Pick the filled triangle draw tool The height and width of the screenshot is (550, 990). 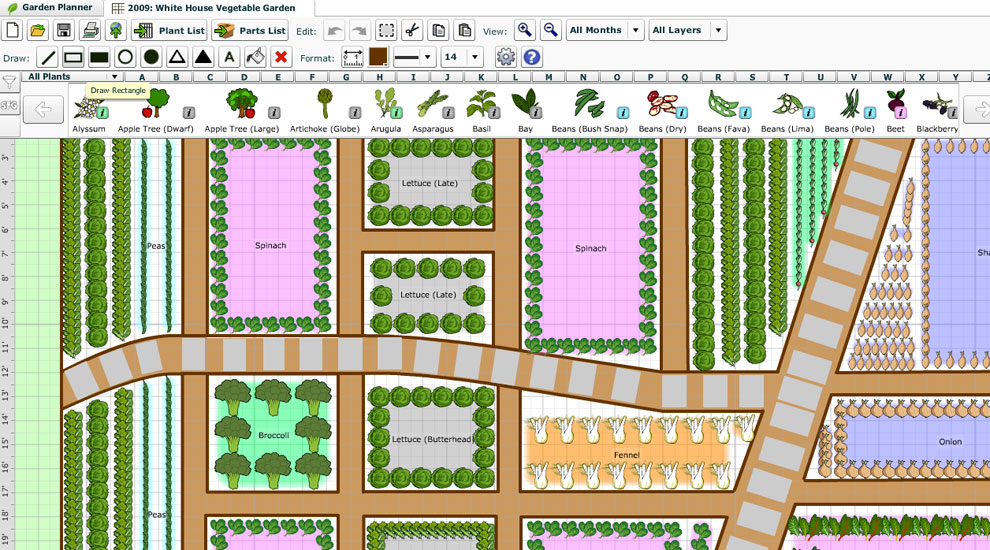(203, 58)
